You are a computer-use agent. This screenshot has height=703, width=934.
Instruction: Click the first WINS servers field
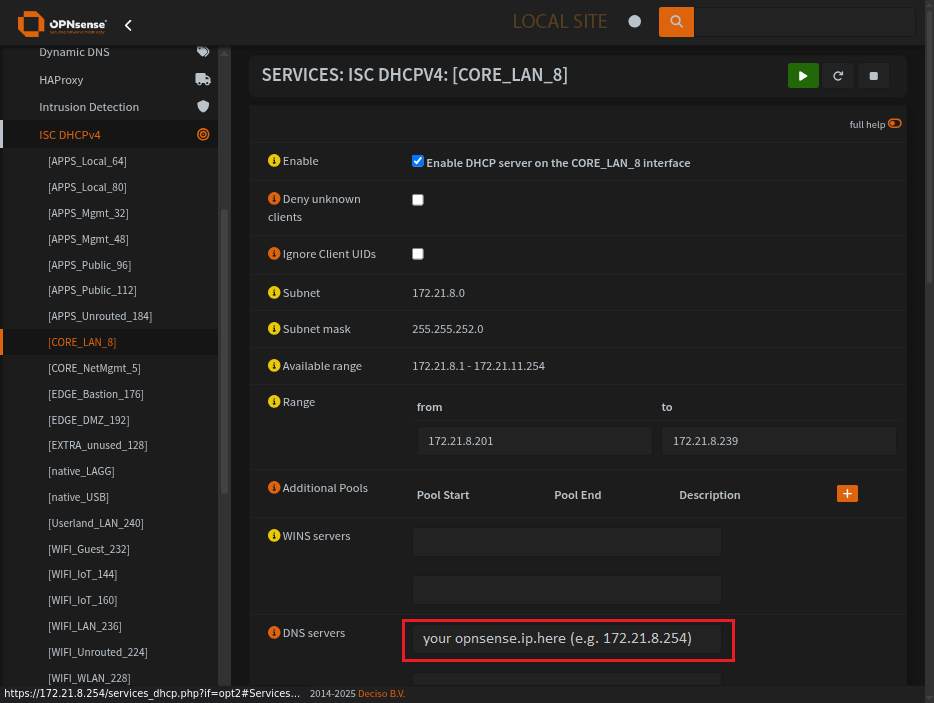566,542
